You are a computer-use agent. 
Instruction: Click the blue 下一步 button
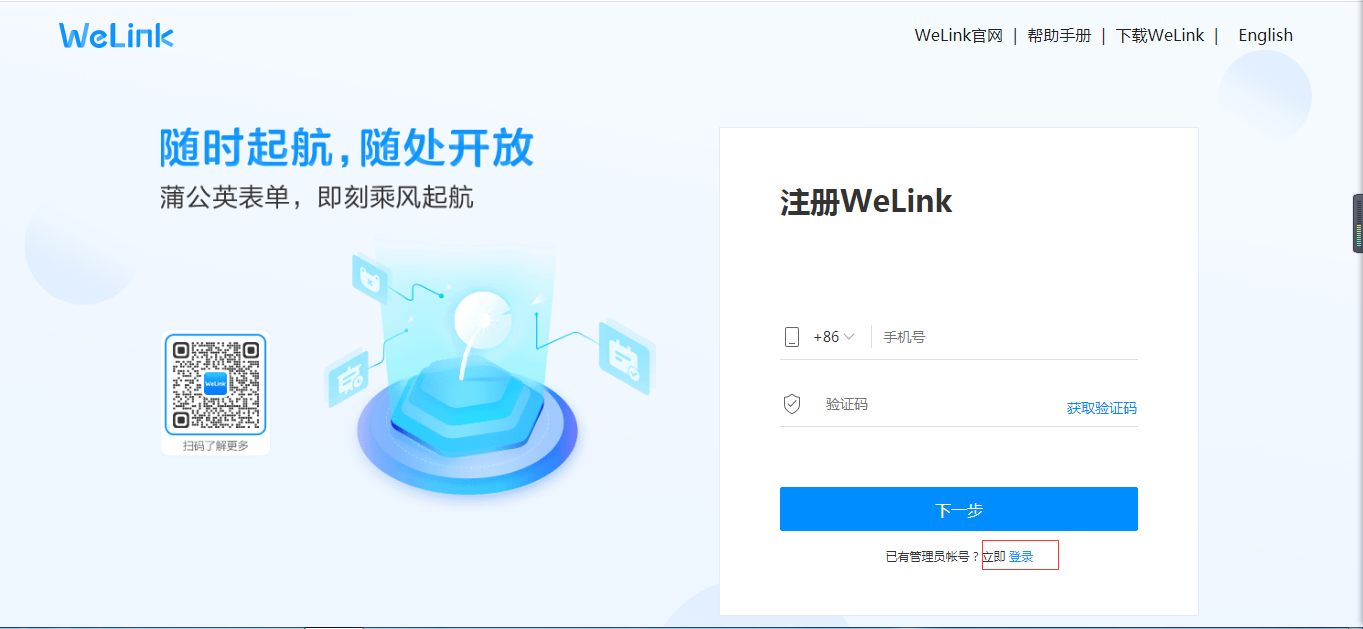click(x=959, y=509)
